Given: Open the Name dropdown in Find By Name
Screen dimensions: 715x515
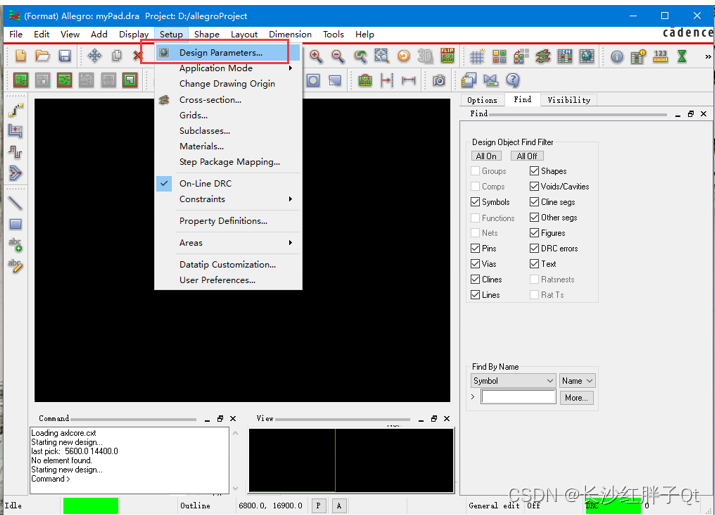Looking at the screenshot, I should point(577,380).
